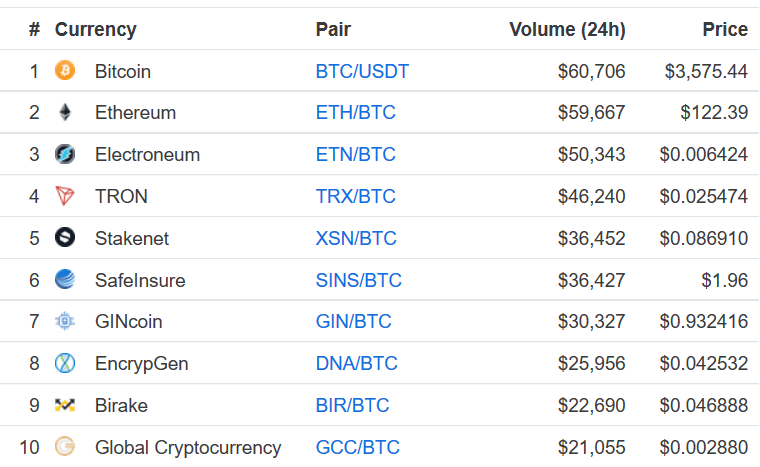The height and width of the screenshot is (467, 760).
Task: Click the Pair column header
Action: point(333,30)
